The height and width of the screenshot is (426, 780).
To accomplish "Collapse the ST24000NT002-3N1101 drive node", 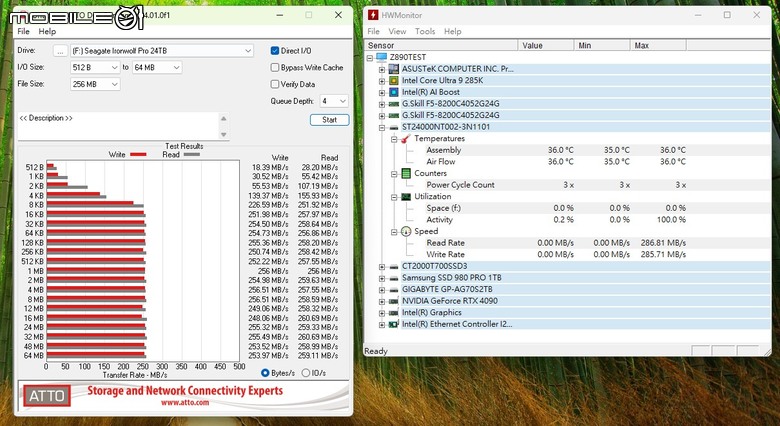I will [x=382, y=127].
